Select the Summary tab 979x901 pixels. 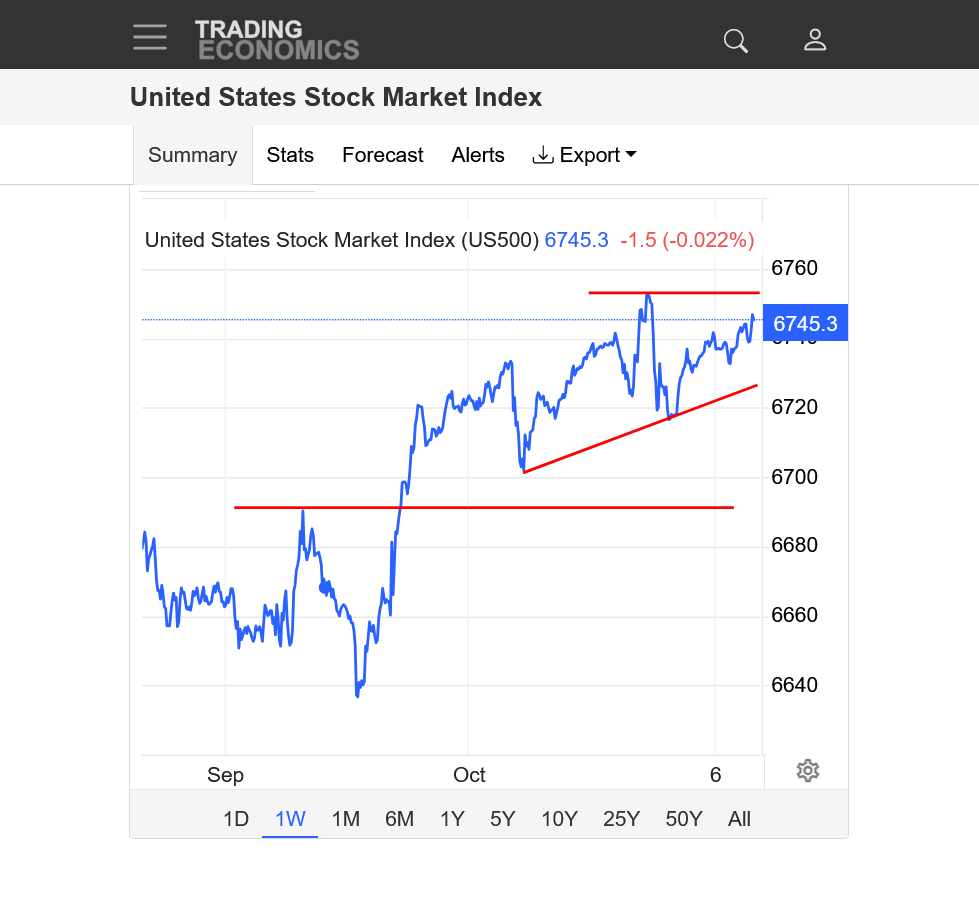click(x=192, y=155)
